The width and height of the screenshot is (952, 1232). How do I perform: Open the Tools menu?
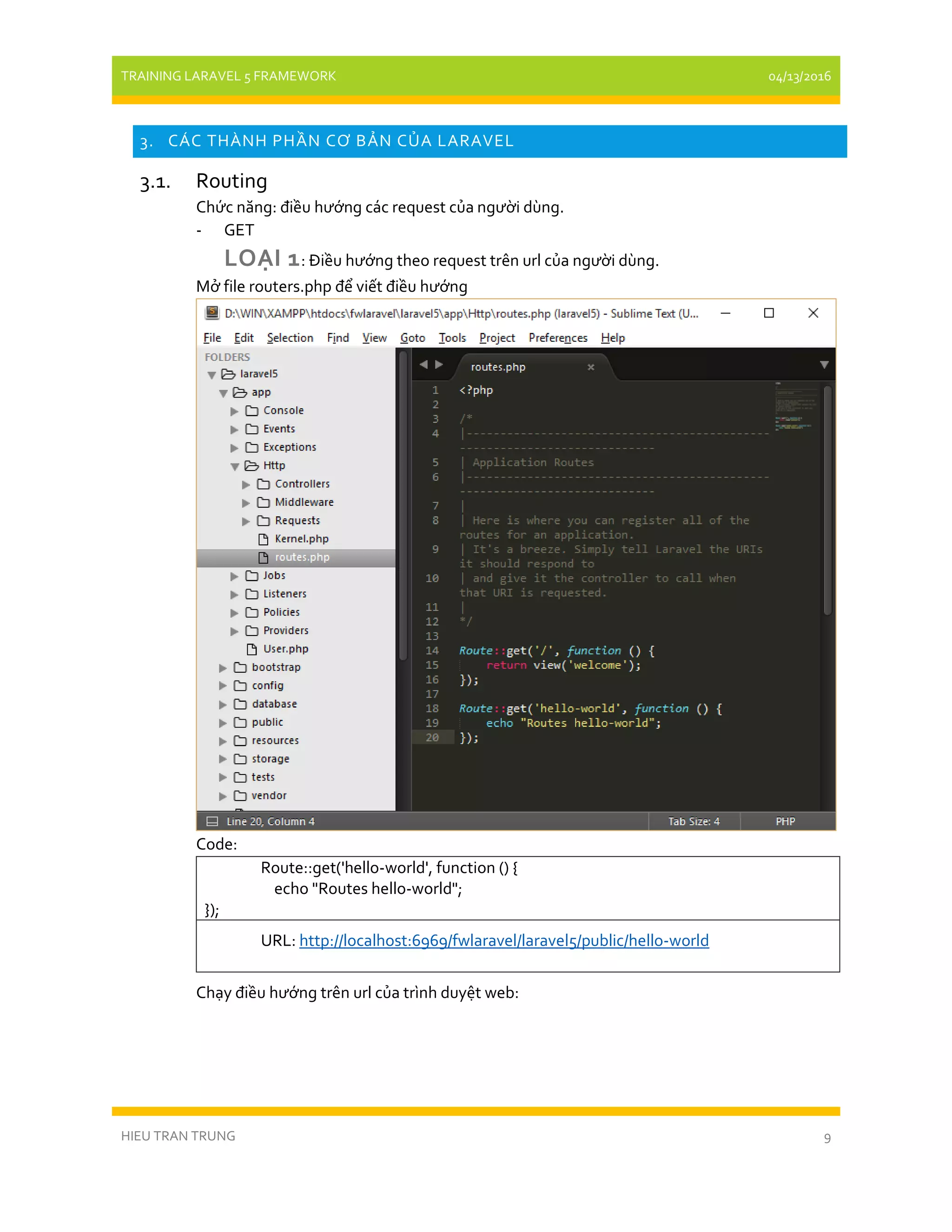click(x=452, y=338)
